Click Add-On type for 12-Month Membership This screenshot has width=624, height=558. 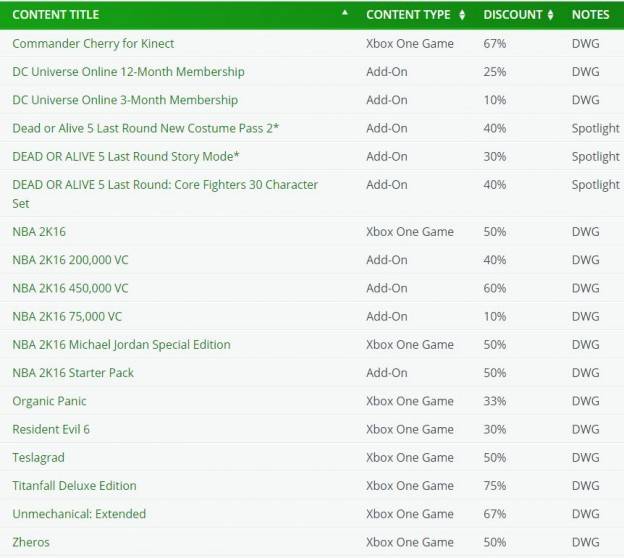pyautogui.click(x=387, y=72)
